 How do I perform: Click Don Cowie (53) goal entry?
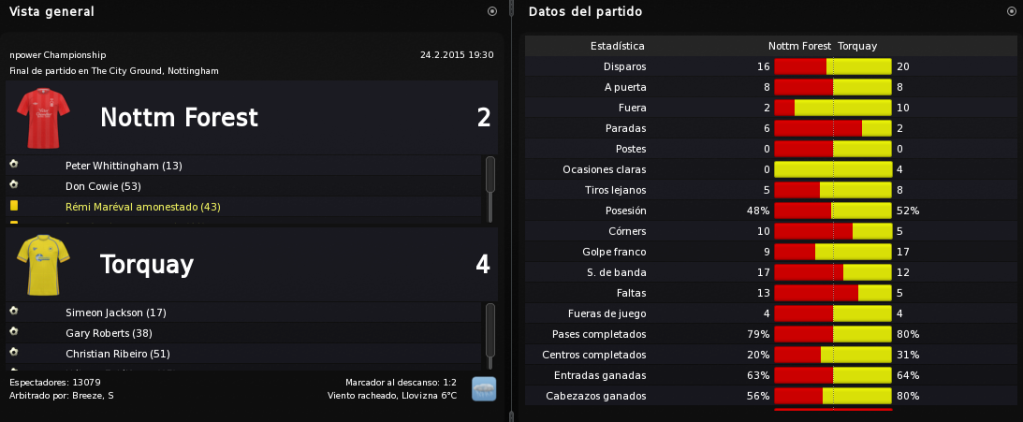103,187
